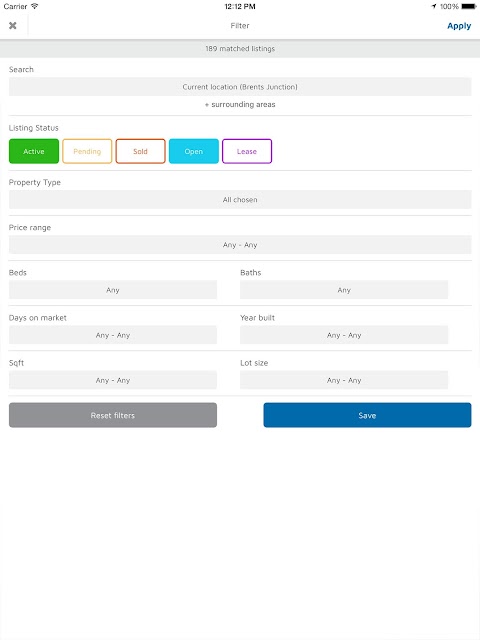Set Year built range
Image resolution: width=480 pixels, height=640 pixels.
pos(344,335)
